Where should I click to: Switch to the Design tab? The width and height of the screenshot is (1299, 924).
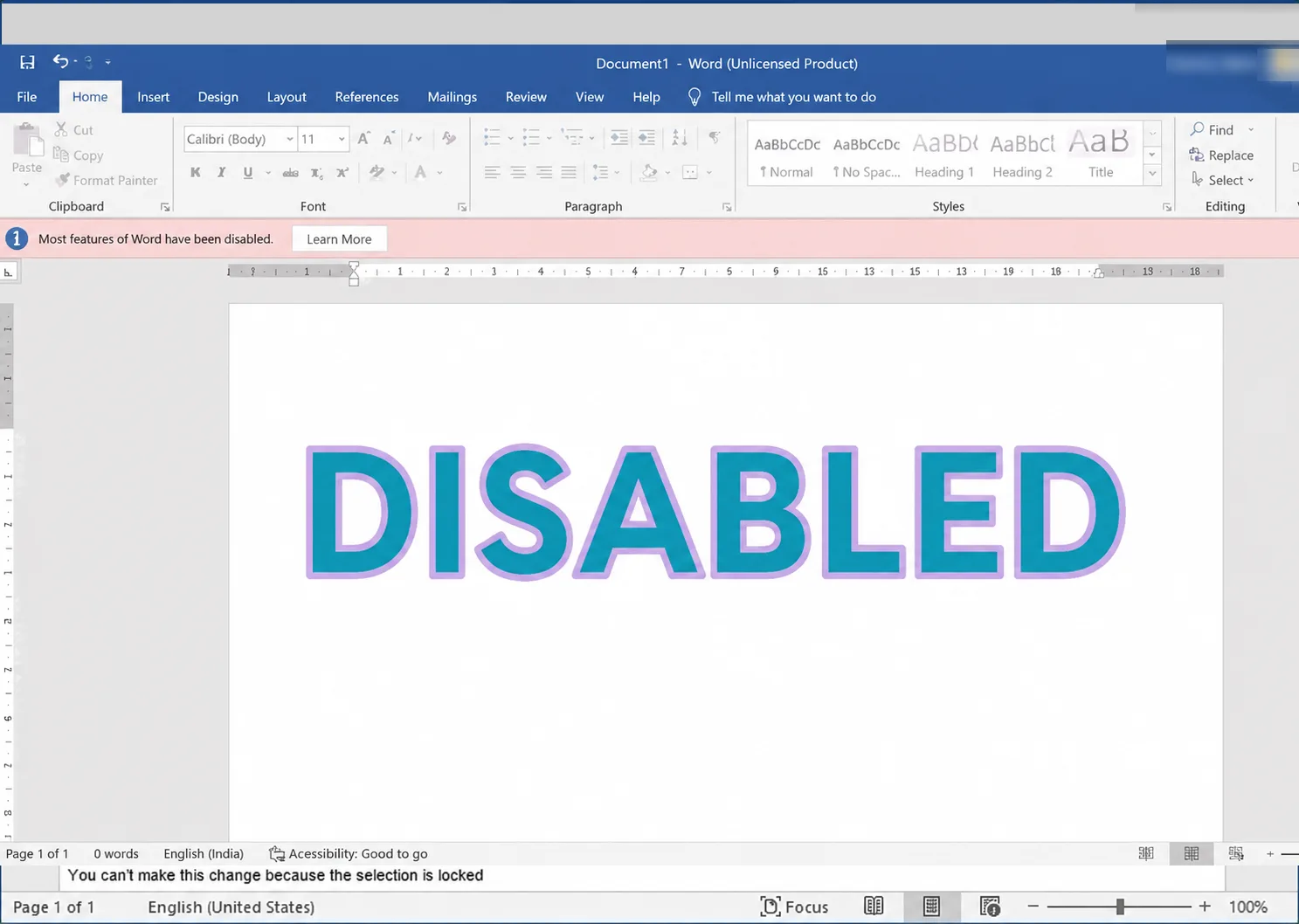click(218, 97)
